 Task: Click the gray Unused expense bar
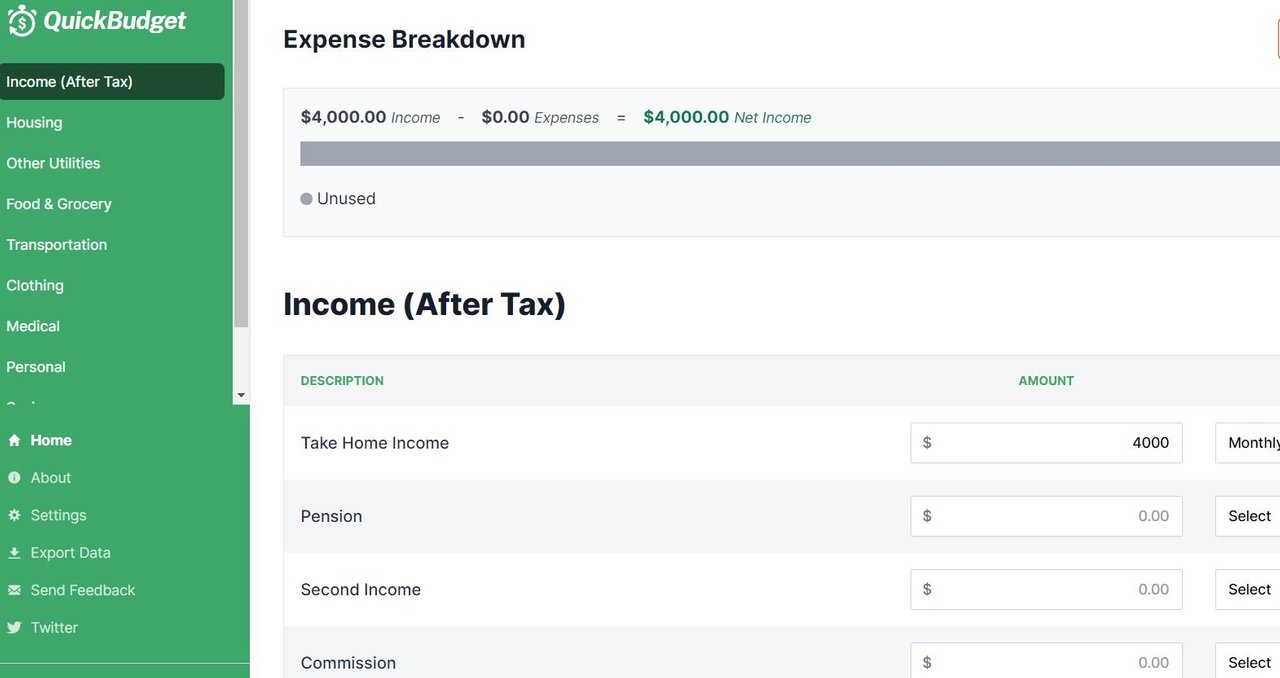790,154
